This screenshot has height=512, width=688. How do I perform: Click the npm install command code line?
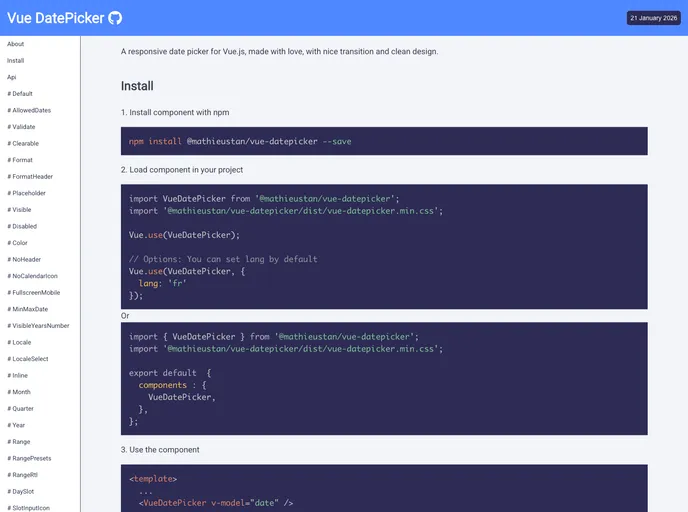(x=240, y=141)
